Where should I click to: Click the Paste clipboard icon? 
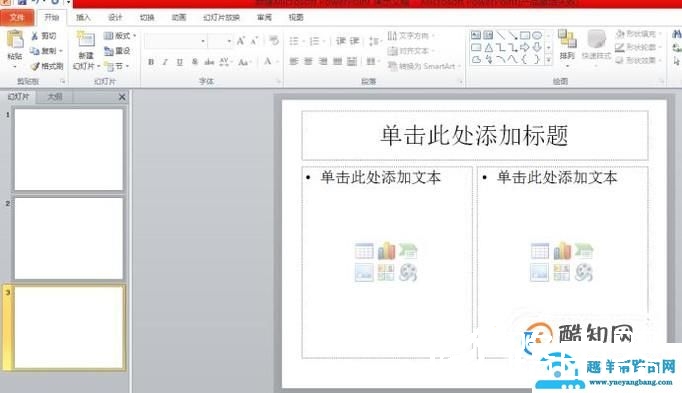click(x=15, y=40)
